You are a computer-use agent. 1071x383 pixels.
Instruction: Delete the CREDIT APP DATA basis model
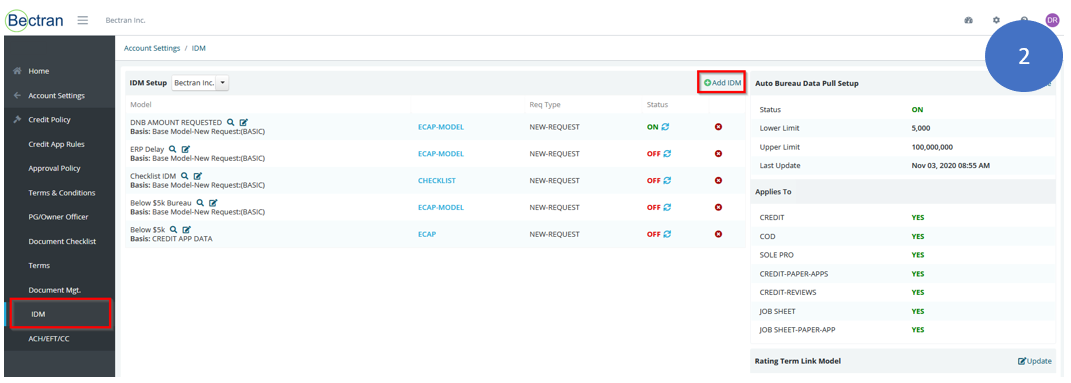point(718,234)
